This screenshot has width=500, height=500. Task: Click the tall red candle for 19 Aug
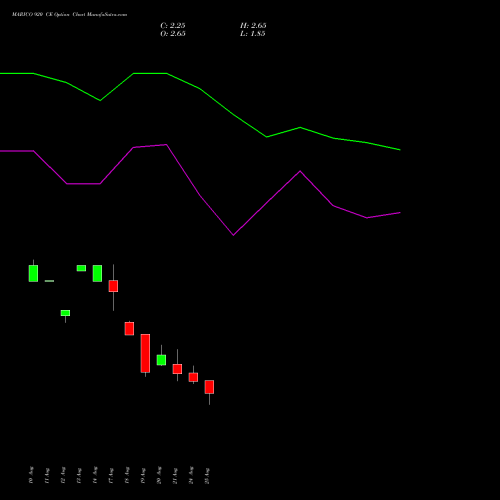[145, 353]
